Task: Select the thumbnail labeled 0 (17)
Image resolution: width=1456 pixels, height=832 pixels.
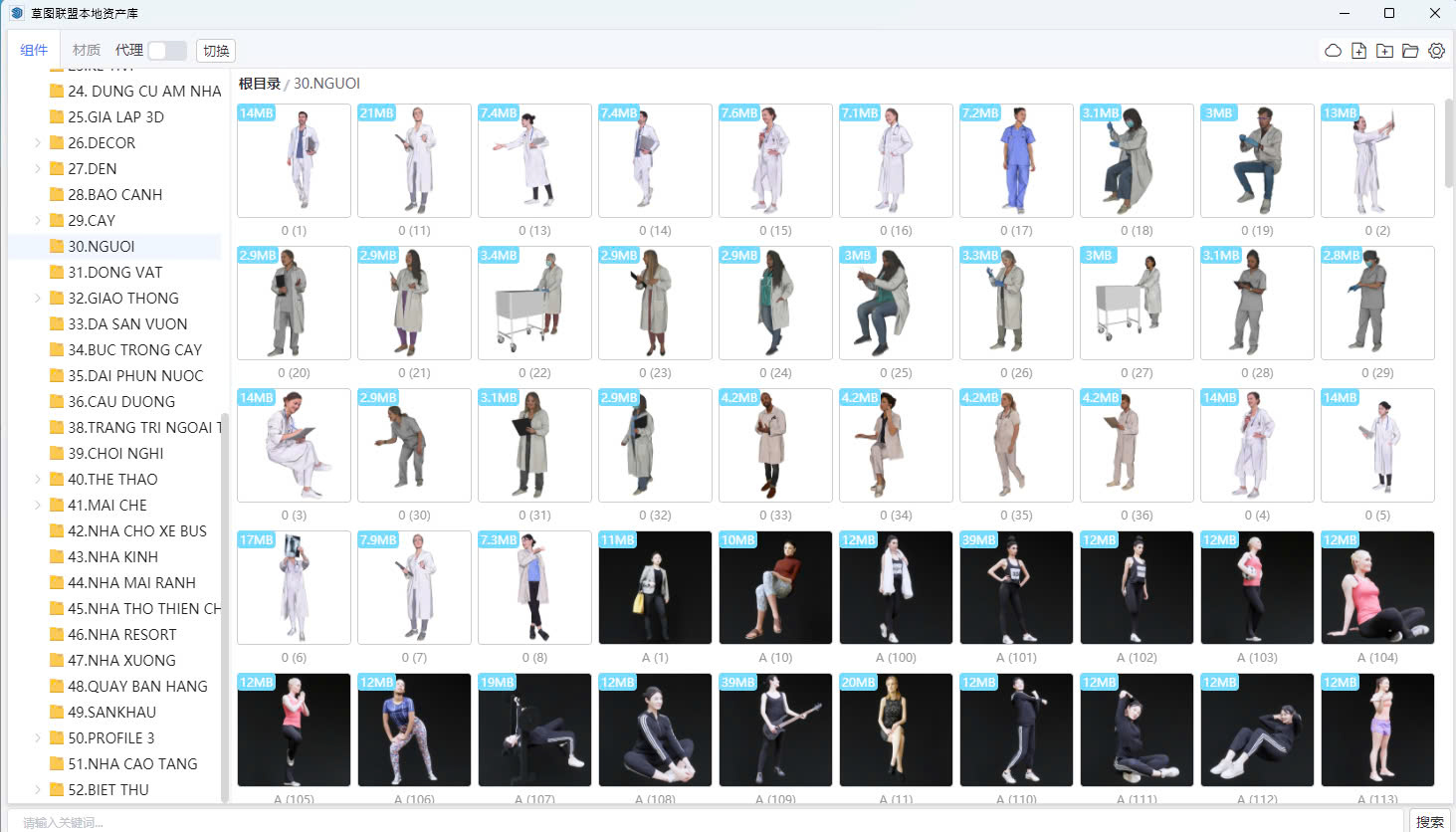Action: [1016, 161]
